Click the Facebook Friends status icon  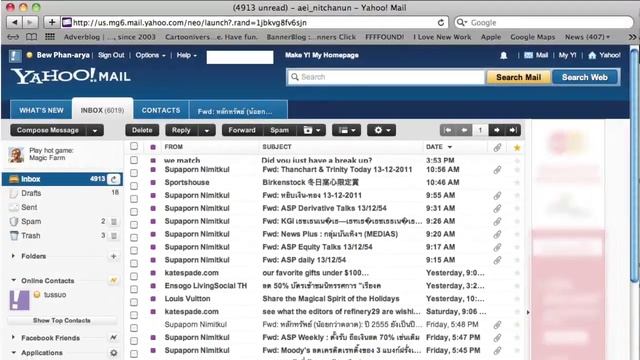tap(113, 338)
